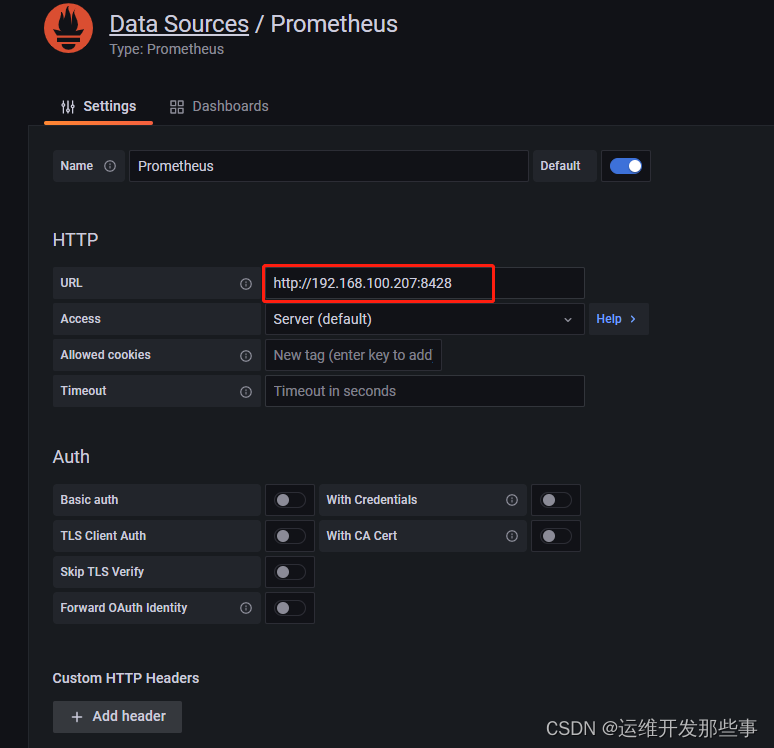Click the Add header button
The image size is (774, 748).
click(x=117, y=717)
